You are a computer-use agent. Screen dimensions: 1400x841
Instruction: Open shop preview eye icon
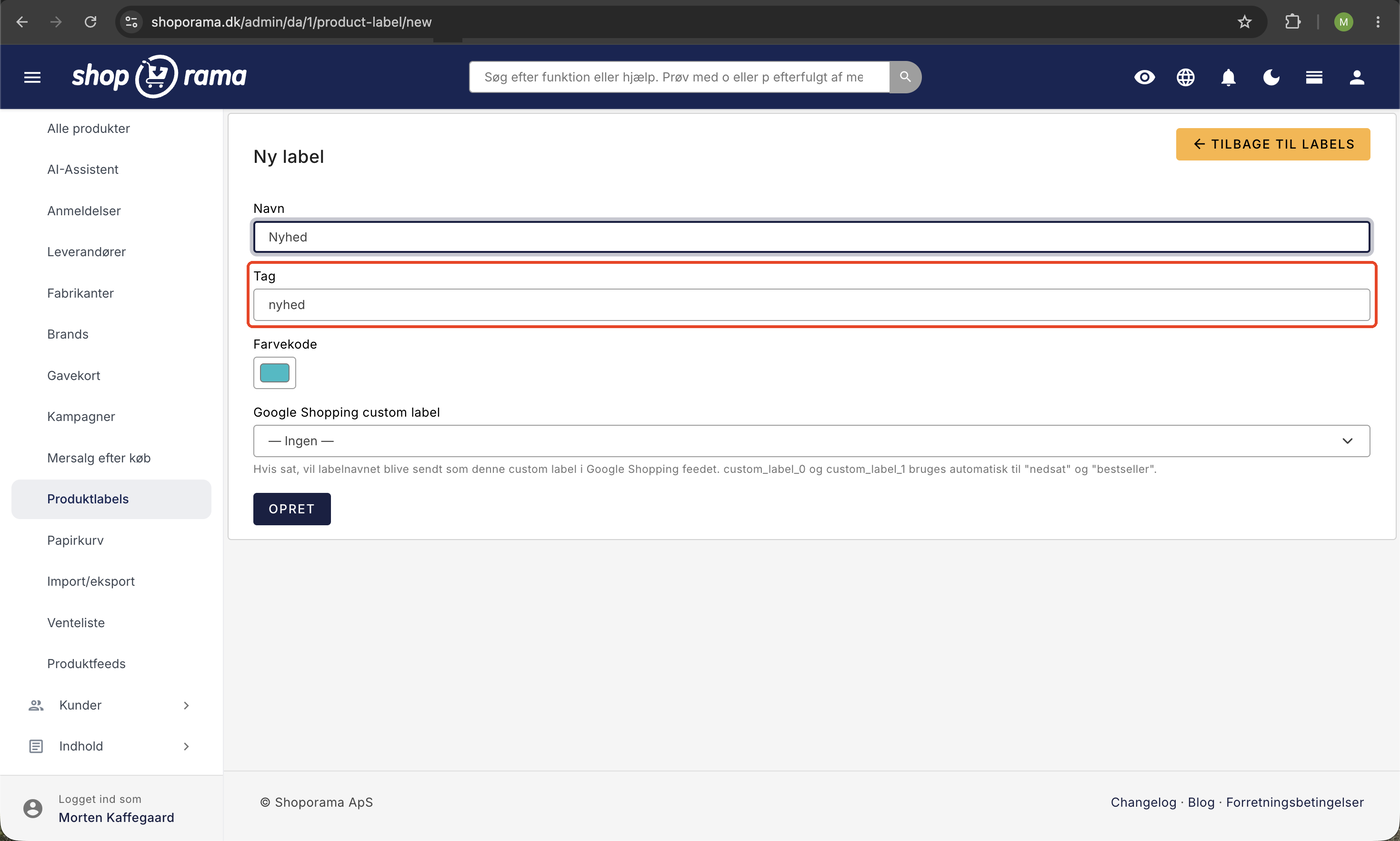coord(1145,77)
